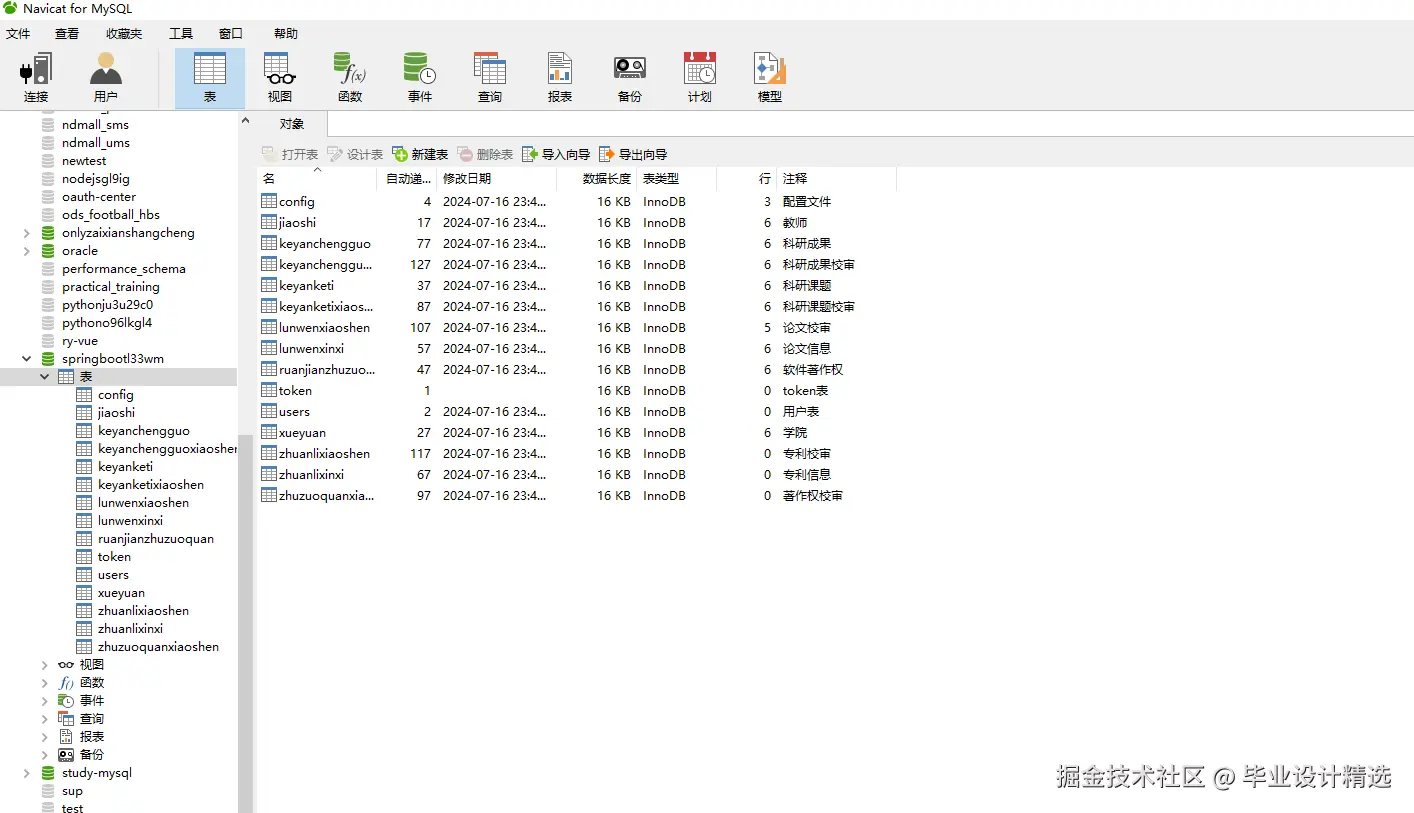Open the 用户 user management icon

pyautogui.click(x=105, y=78)
